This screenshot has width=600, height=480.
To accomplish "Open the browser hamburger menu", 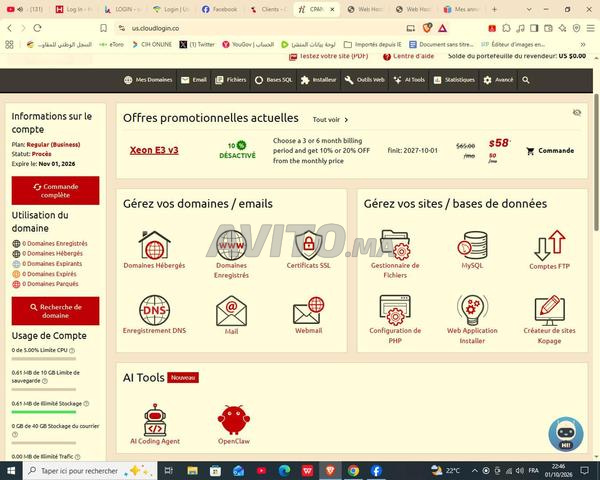I will point(591,28).
